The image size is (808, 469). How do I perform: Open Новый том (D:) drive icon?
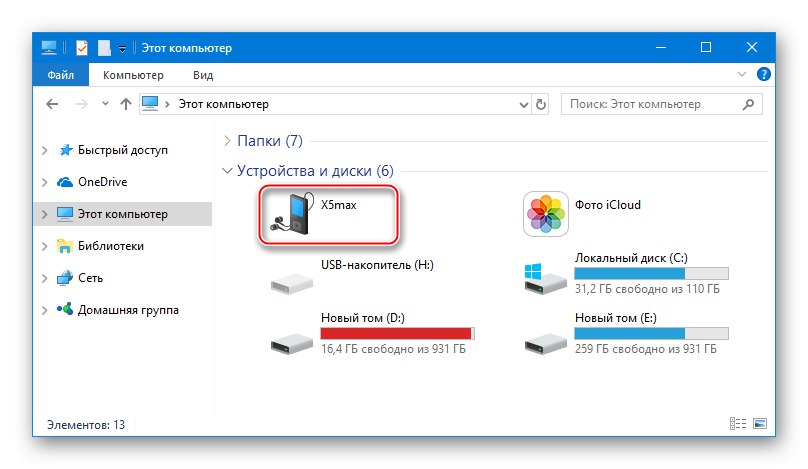292,344
